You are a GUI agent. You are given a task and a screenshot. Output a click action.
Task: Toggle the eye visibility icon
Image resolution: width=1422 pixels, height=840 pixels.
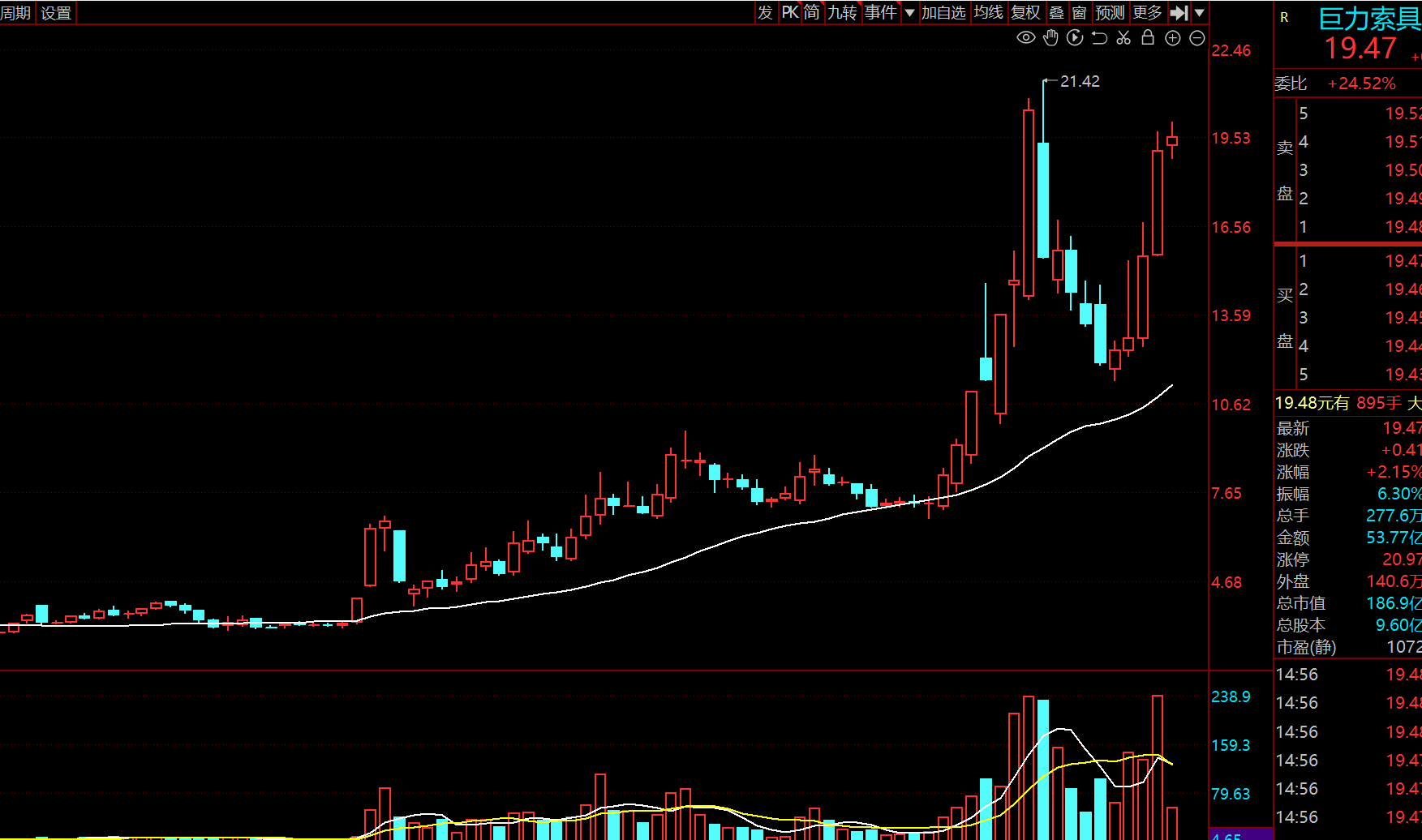pos(1025,37)
